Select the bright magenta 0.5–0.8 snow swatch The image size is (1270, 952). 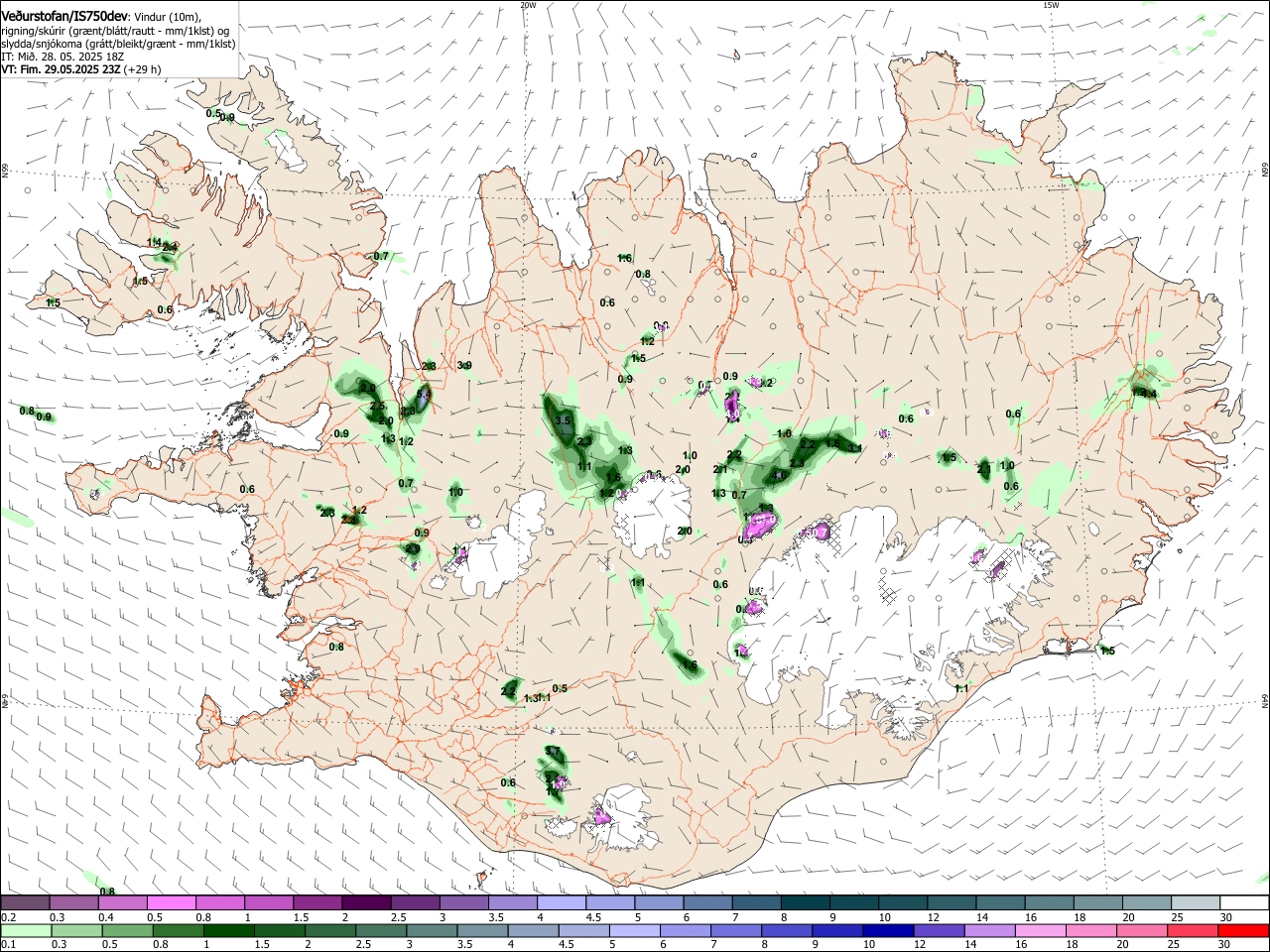click(x=171, y=903)
